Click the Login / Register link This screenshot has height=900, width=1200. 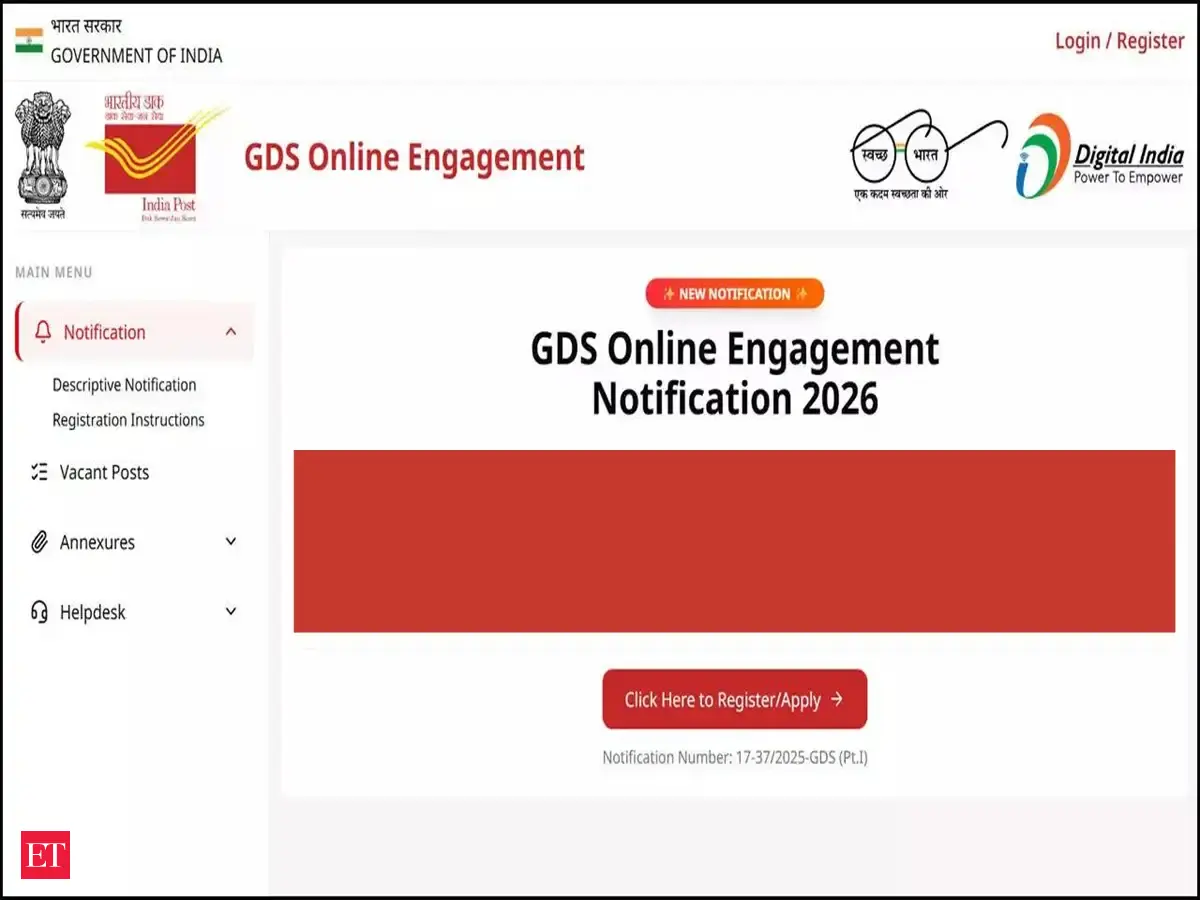(x=1119, y=40)
